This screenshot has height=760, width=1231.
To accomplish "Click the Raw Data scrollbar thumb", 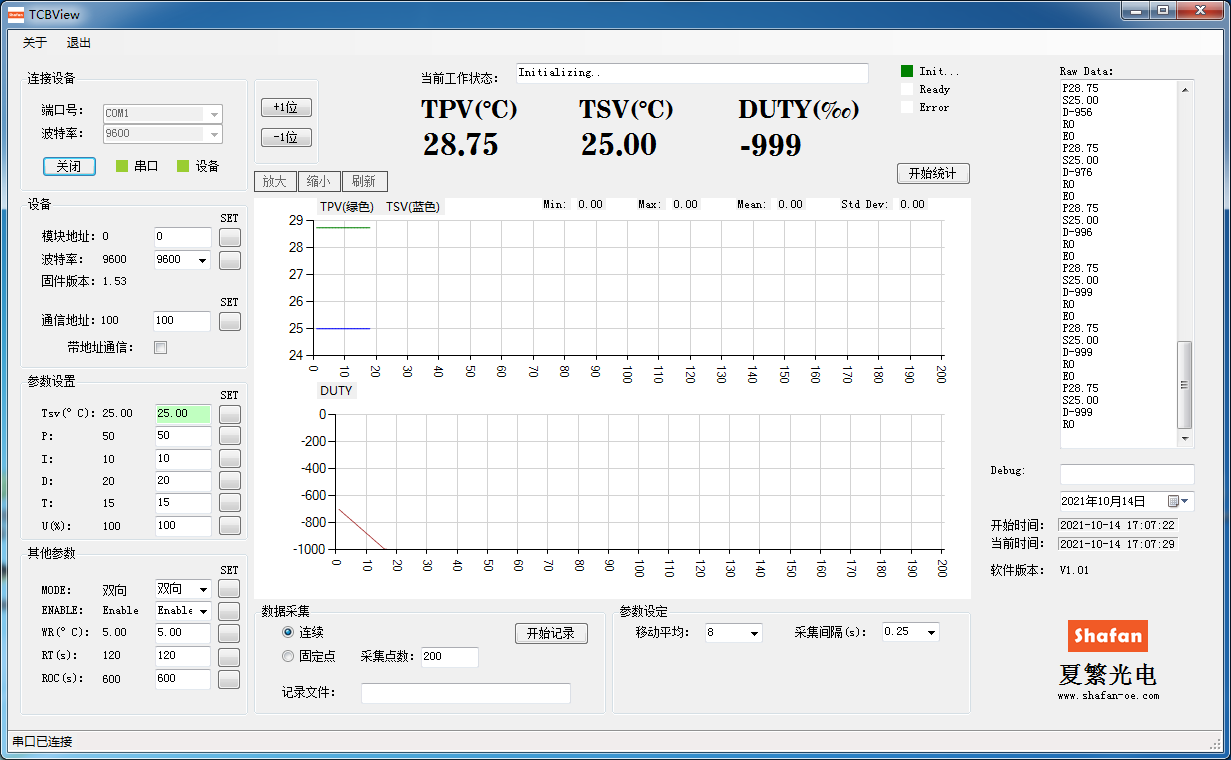I will coord(1185,384).
